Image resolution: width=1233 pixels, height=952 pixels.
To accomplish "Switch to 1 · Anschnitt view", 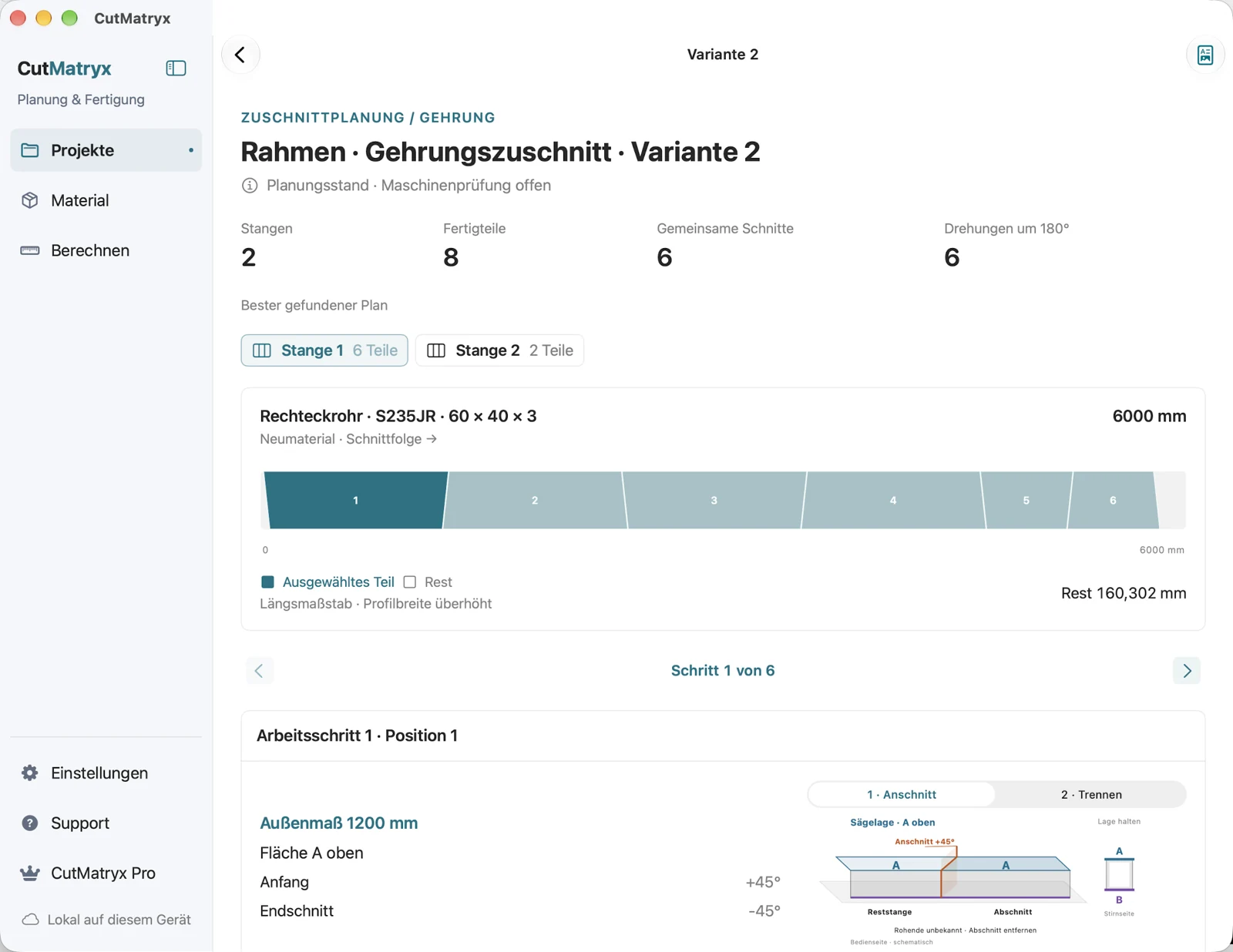I will point(902,794).
